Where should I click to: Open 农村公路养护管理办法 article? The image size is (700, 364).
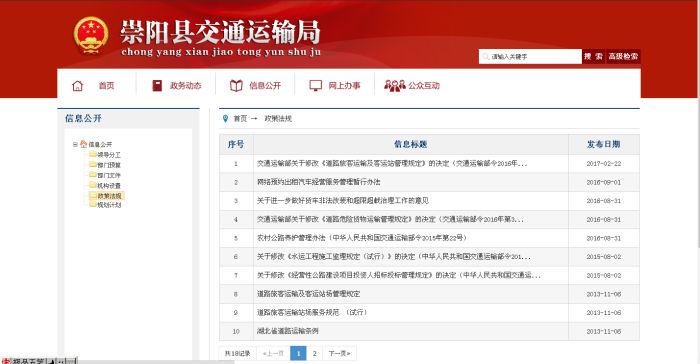pos(362,238)
